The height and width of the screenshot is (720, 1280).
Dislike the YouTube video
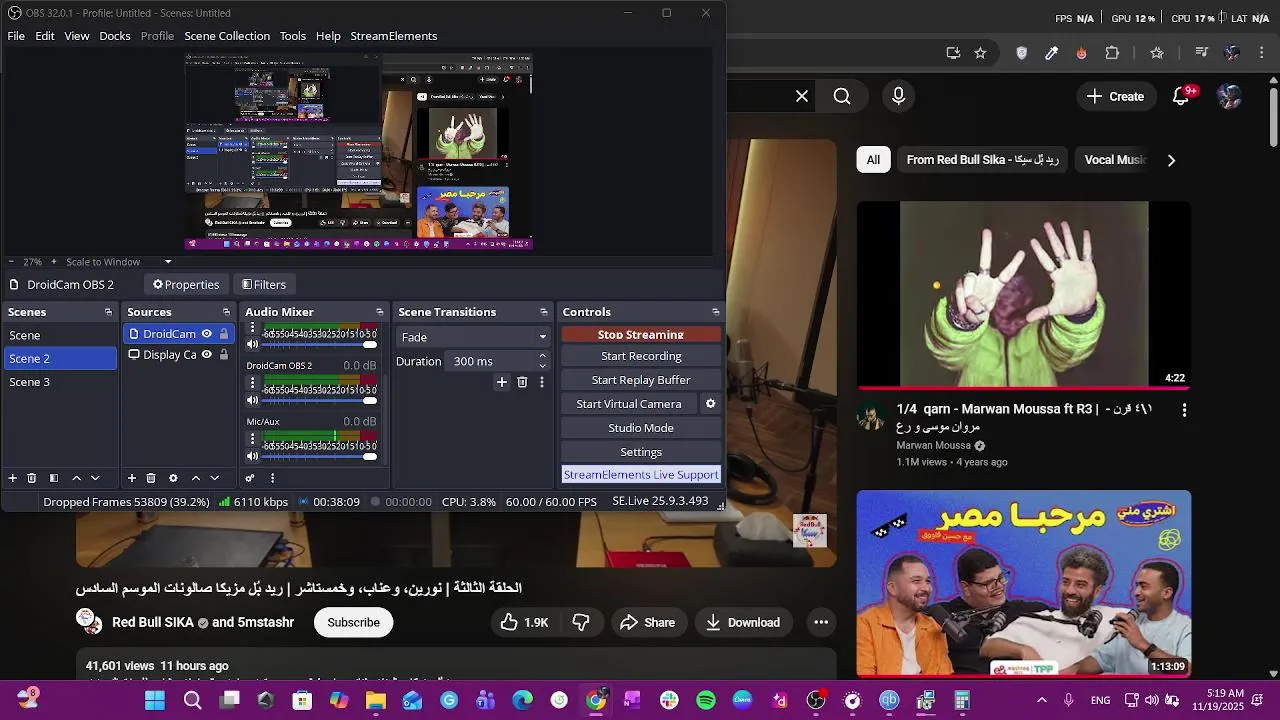point(581,622)
